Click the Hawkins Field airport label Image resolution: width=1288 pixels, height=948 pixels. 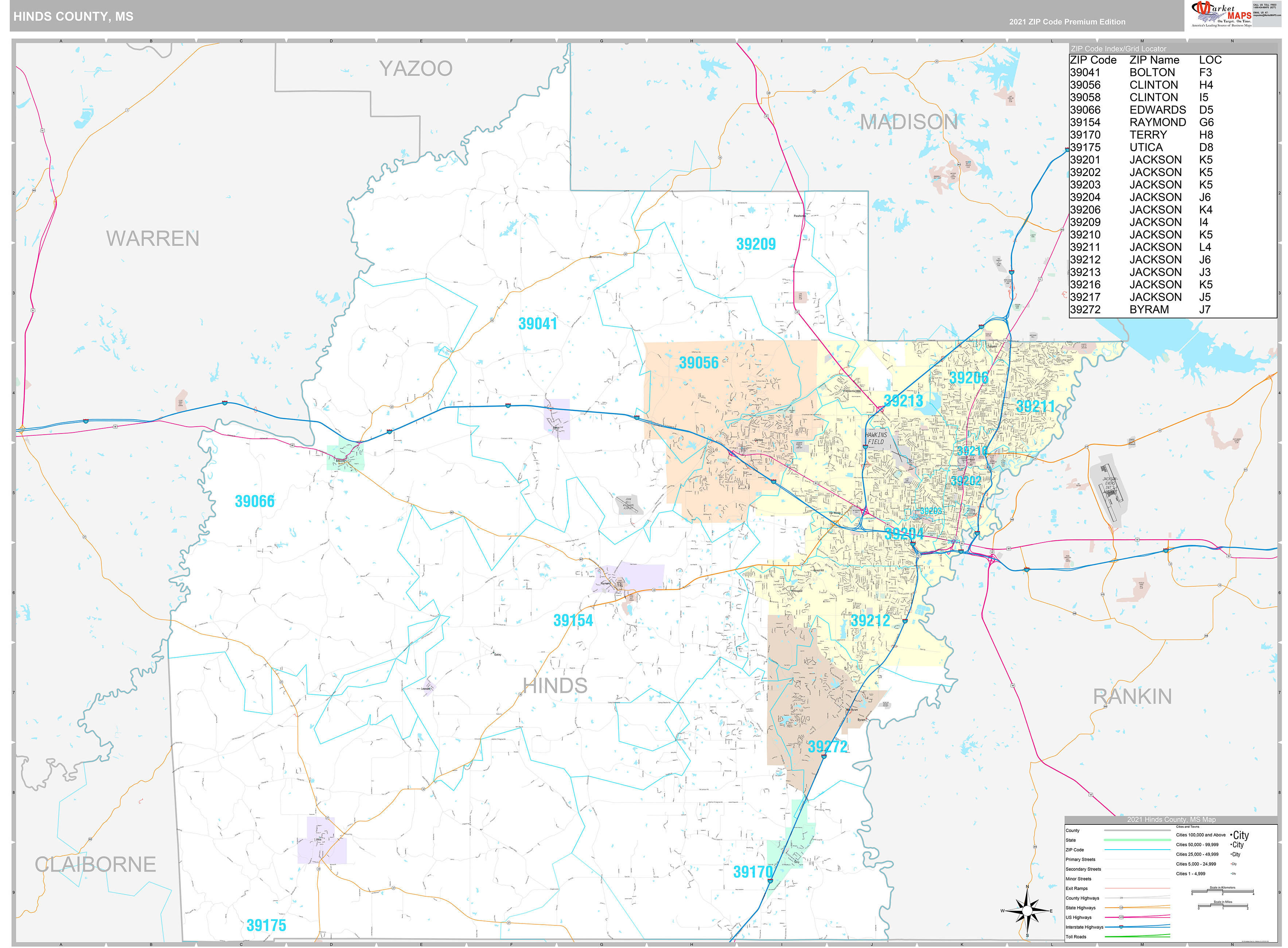[x=876, y=438]
